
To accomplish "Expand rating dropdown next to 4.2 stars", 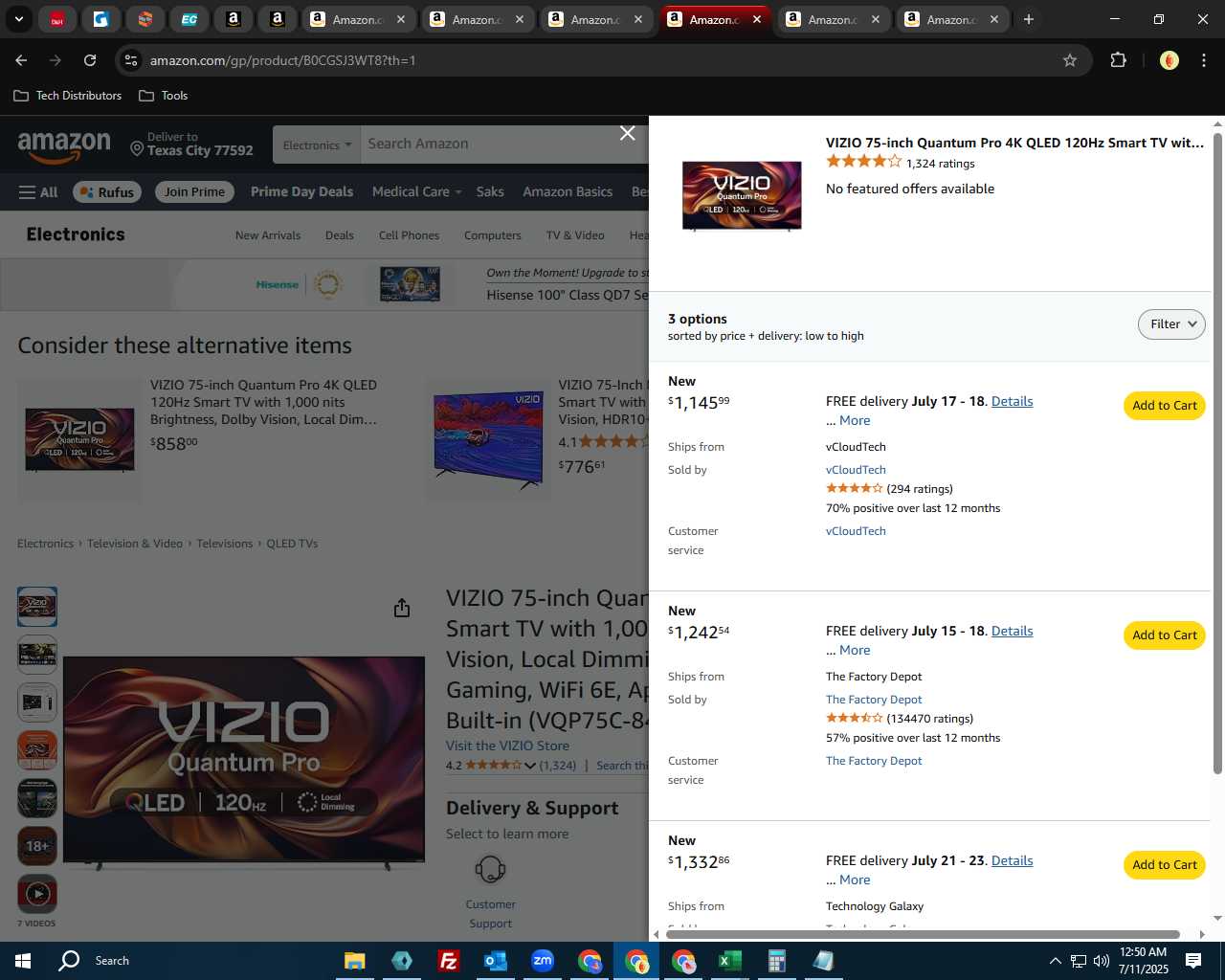I will point(529,766).
